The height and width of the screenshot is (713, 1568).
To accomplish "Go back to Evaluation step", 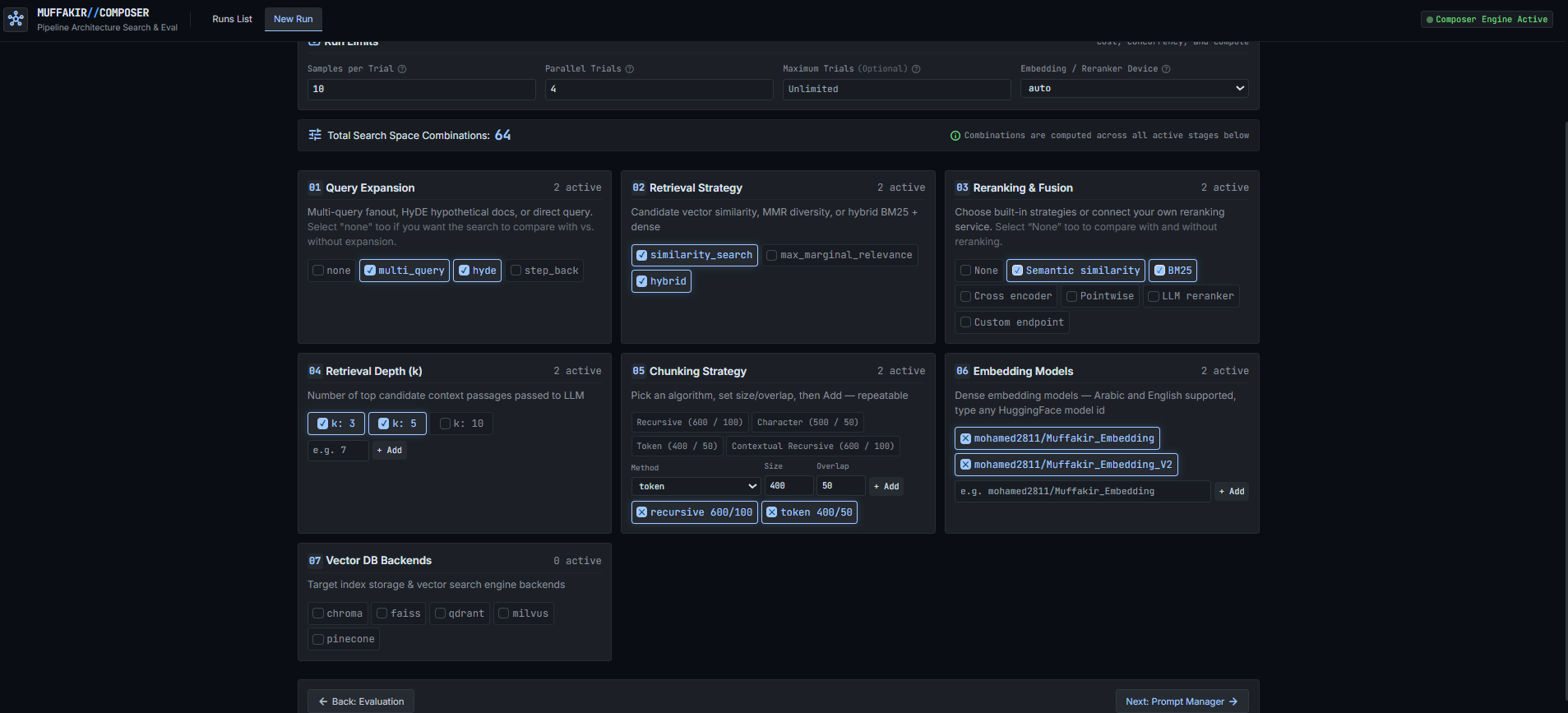I will [x=360, y=701].
